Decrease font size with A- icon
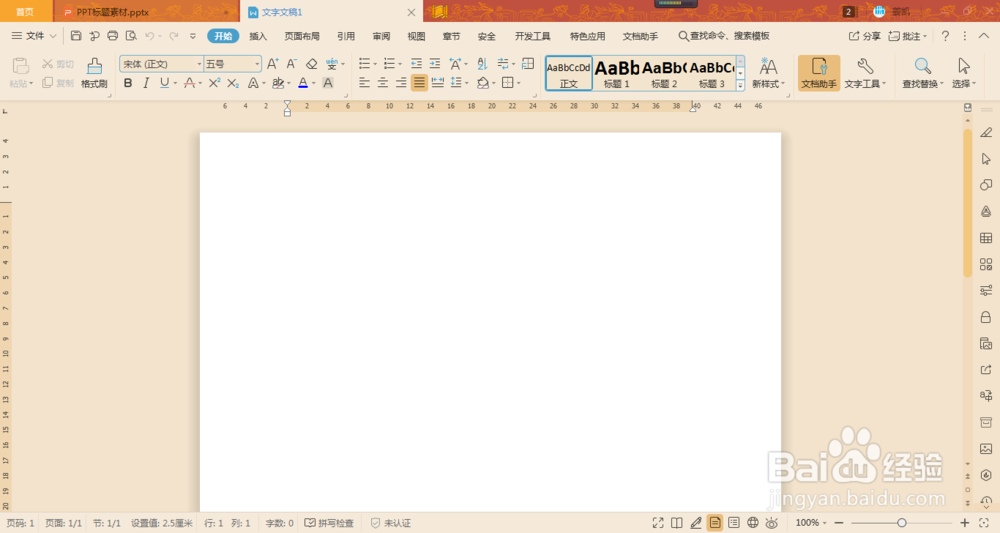This screenshot has height=533, width=1000. tap(291, 64)
